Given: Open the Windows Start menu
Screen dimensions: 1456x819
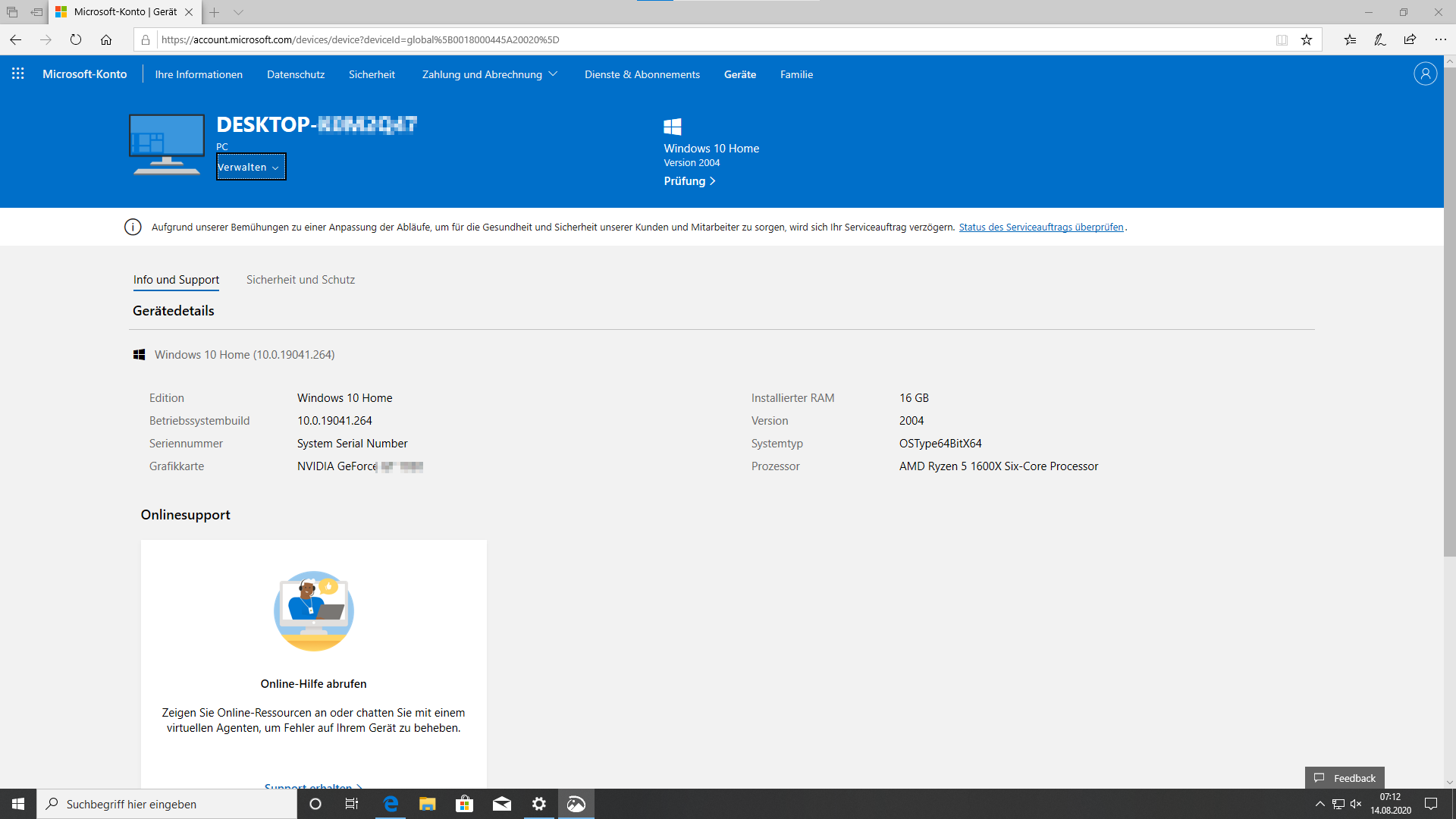Looking at the screenshot, I should pyautogui.click(x=18, y=804).
